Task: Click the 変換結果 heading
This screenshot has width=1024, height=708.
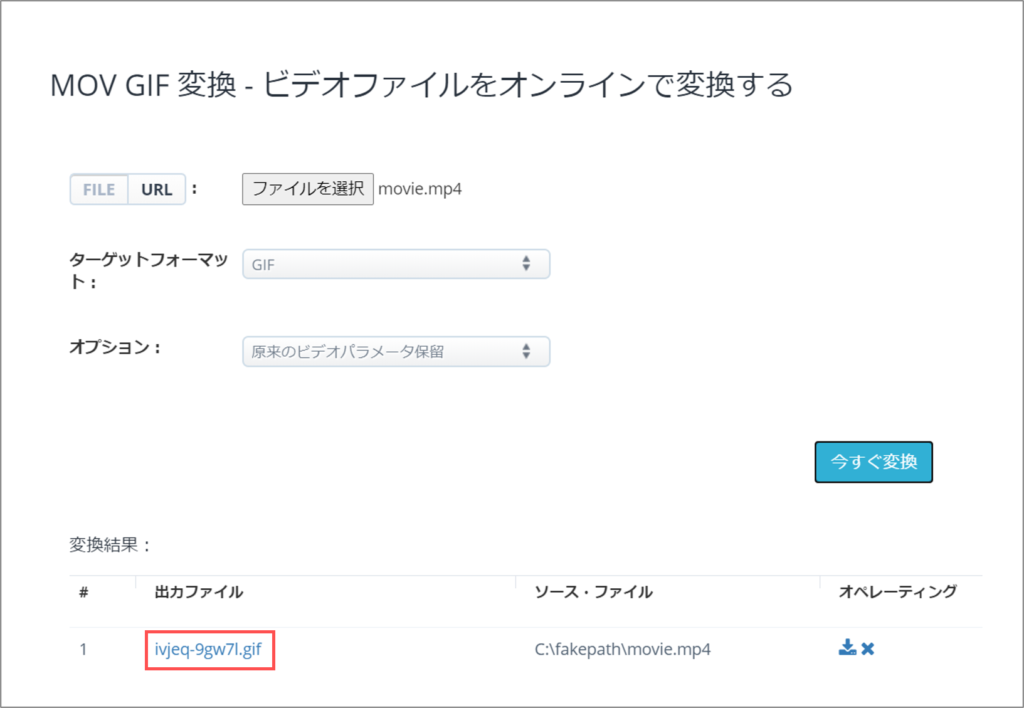Action: click(110, 545)
